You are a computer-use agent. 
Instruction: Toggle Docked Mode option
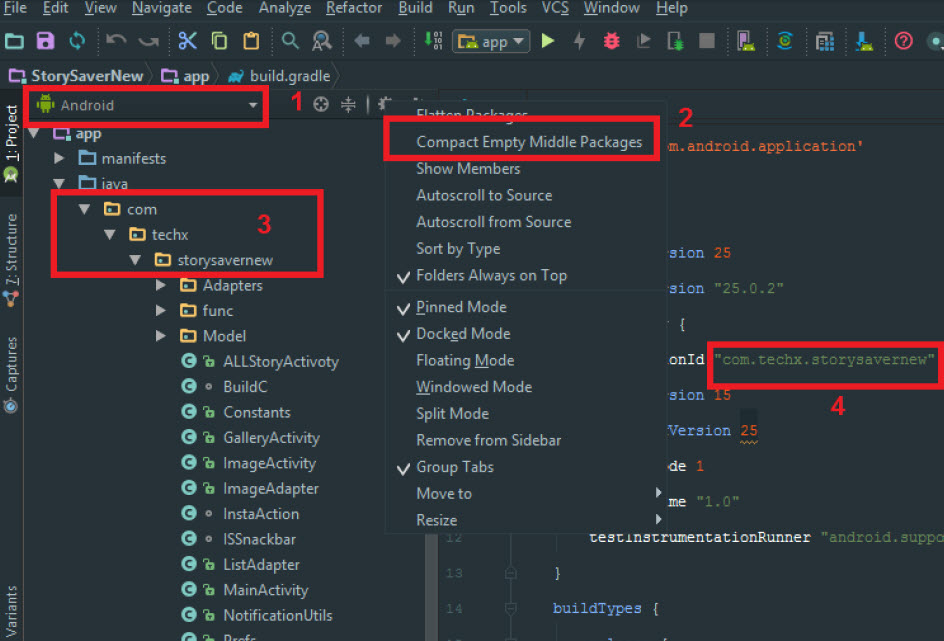pyautogui.click(x=463, y=334)
